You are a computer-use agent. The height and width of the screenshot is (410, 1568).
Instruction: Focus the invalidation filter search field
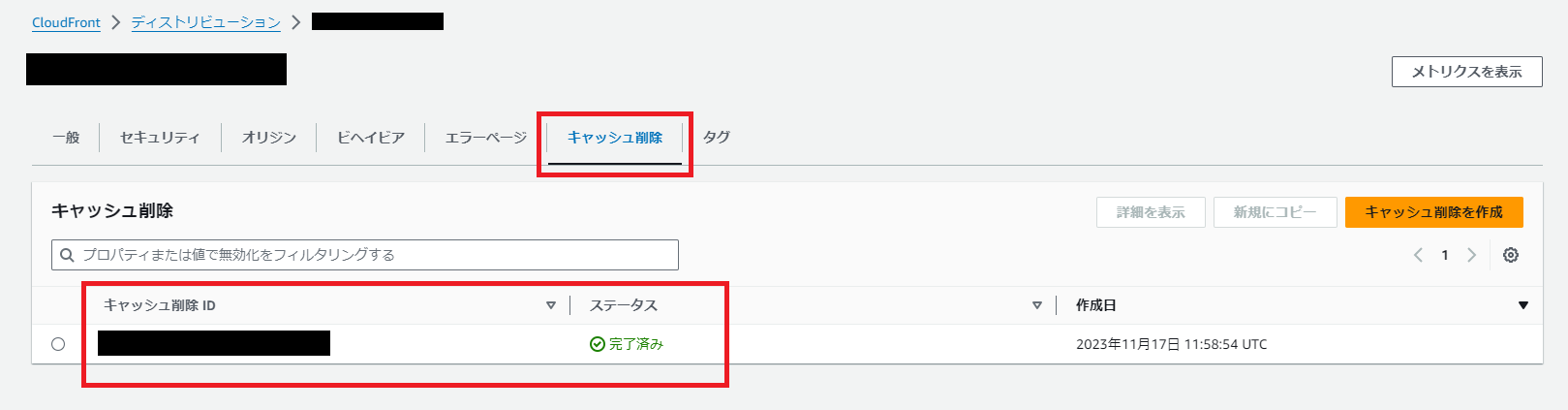tap(365, 255)
